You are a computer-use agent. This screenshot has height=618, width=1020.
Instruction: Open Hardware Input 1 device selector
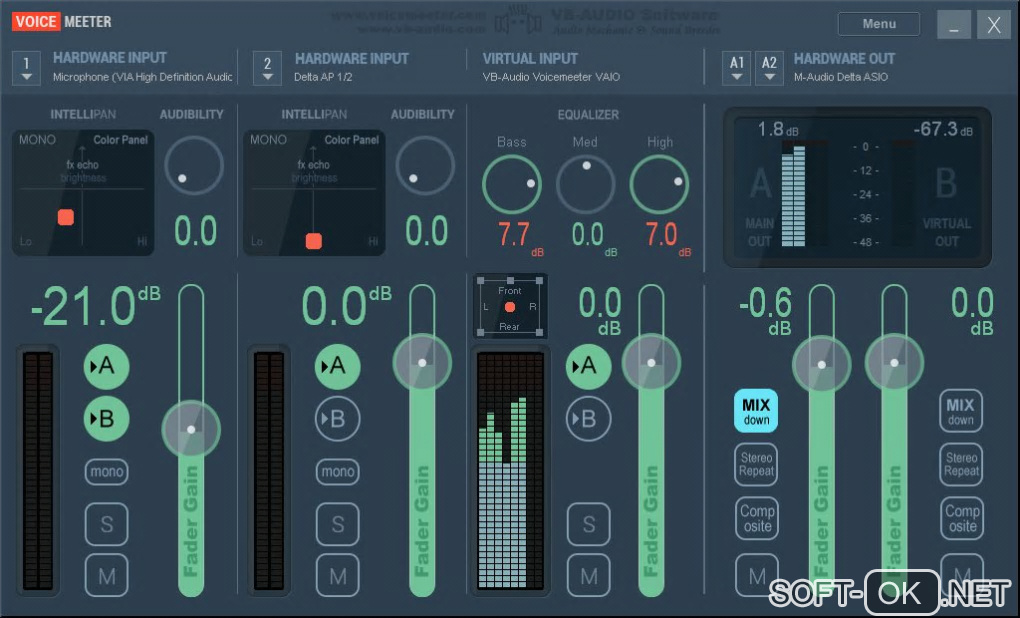point(26,68)
